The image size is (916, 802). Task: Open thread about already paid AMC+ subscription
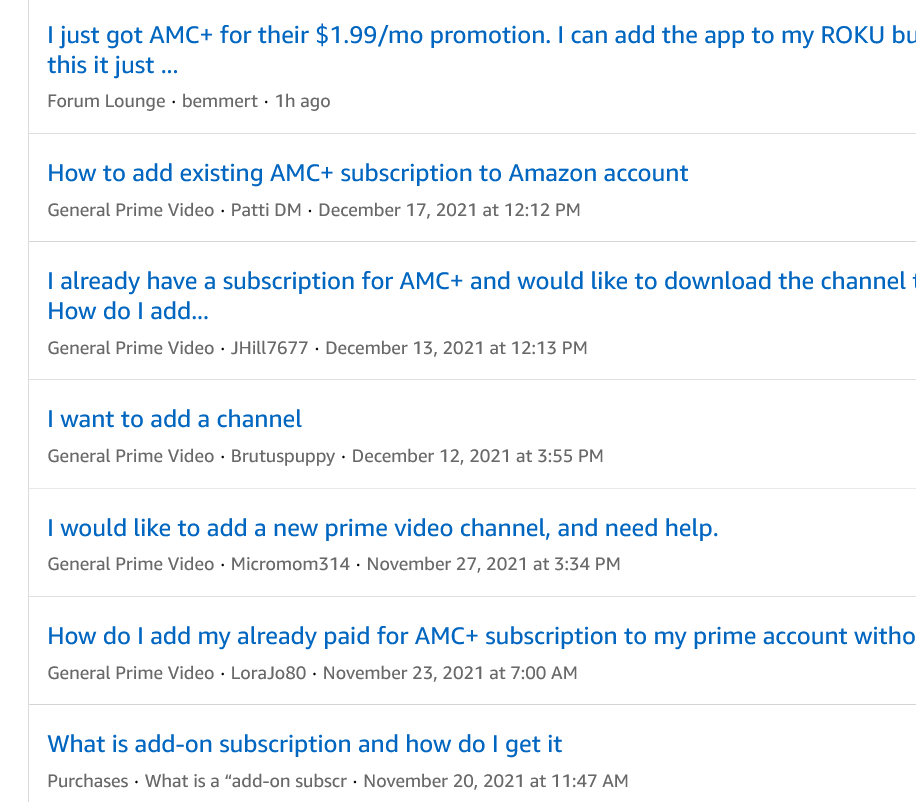pos(480,636)
